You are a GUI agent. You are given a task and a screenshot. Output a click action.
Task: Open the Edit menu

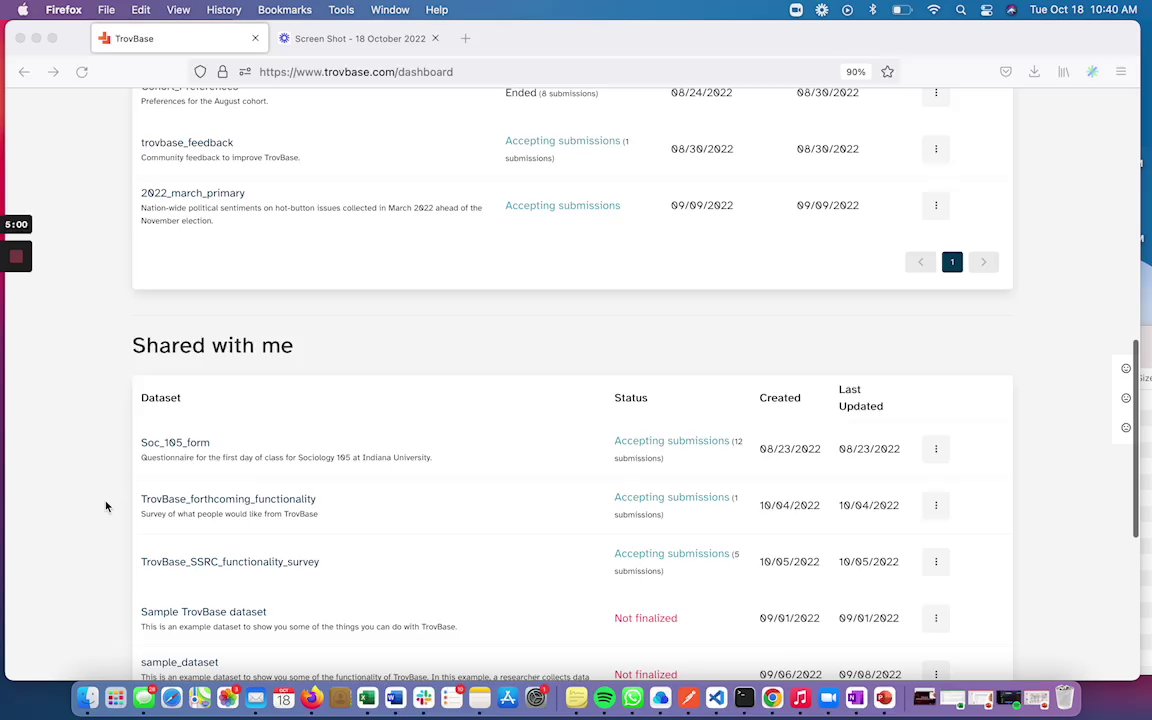tap(140, 10)
